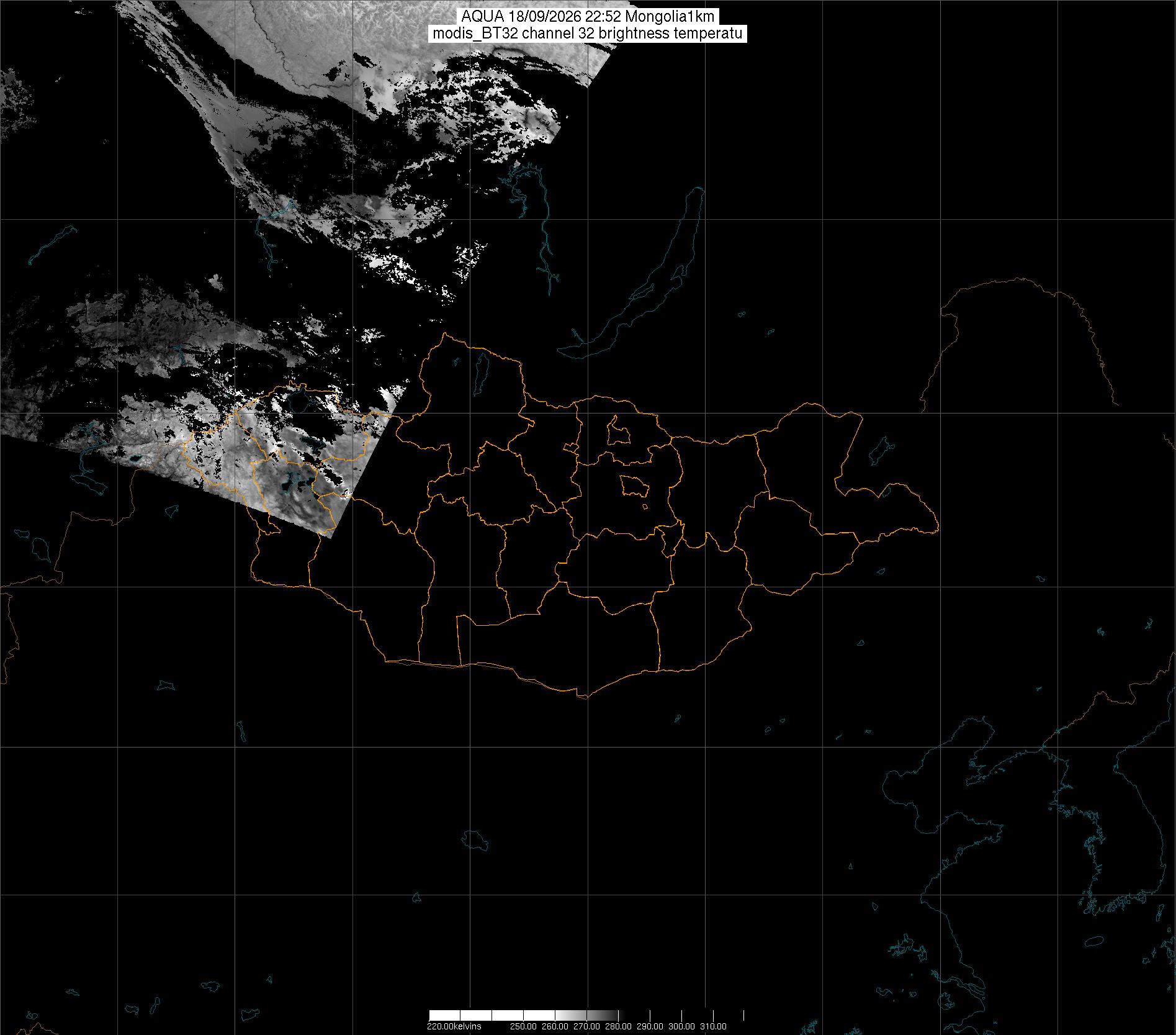This screenshot has height=1035, width=1176.
Task: Select the 310.00 colorbar label
Action: point(714,1026)
